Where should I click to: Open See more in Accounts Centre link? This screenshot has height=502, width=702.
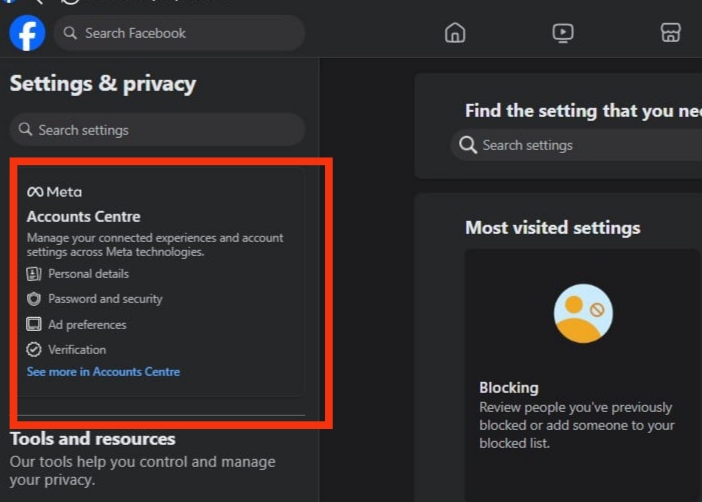(103, 372)
